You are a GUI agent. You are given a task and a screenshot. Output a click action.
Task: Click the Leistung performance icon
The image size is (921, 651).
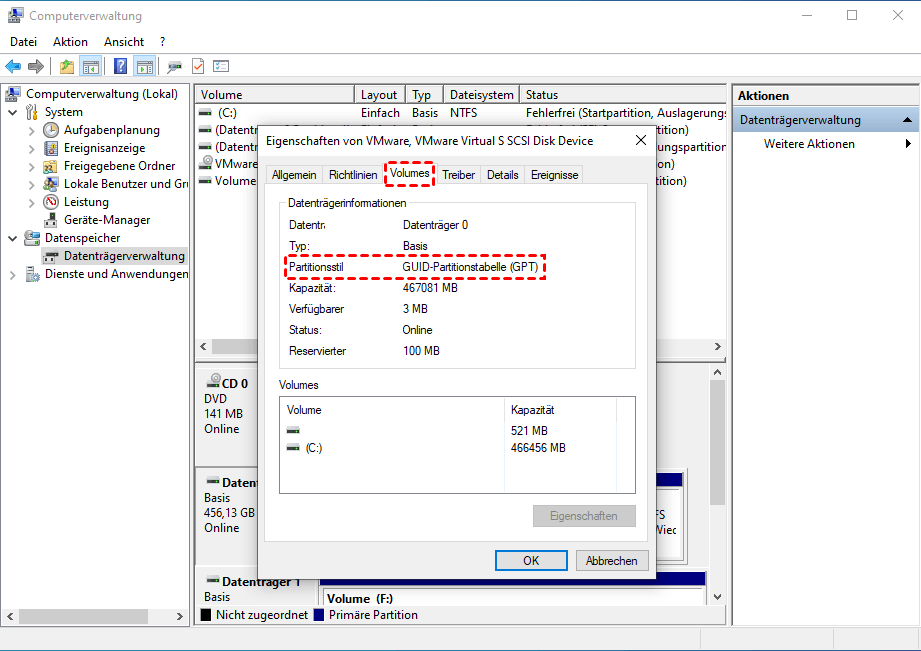pyautogui.click(x=51, y=202)
